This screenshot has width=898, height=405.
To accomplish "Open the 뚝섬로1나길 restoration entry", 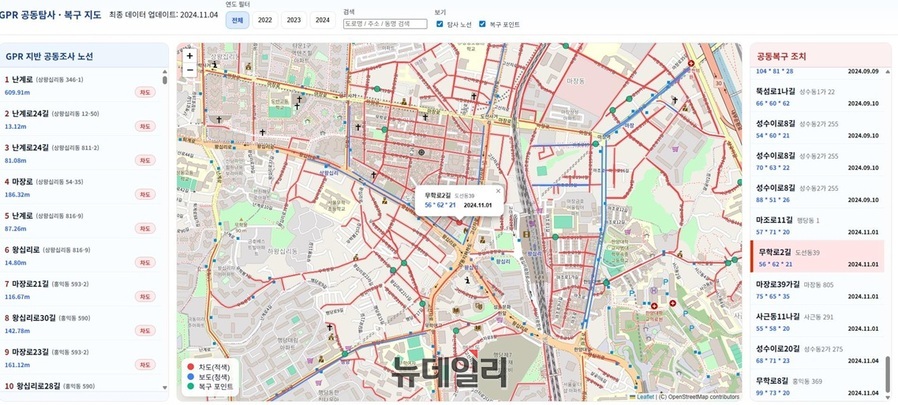I will (818, 97).
